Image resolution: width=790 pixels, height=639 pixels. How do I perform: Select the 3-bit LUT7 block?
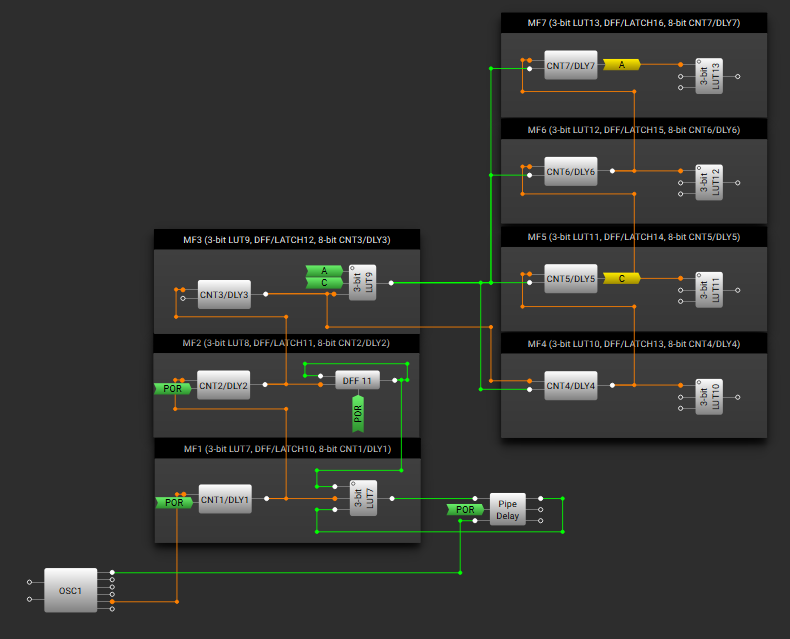pyautogui.click(x=363, y=498)
